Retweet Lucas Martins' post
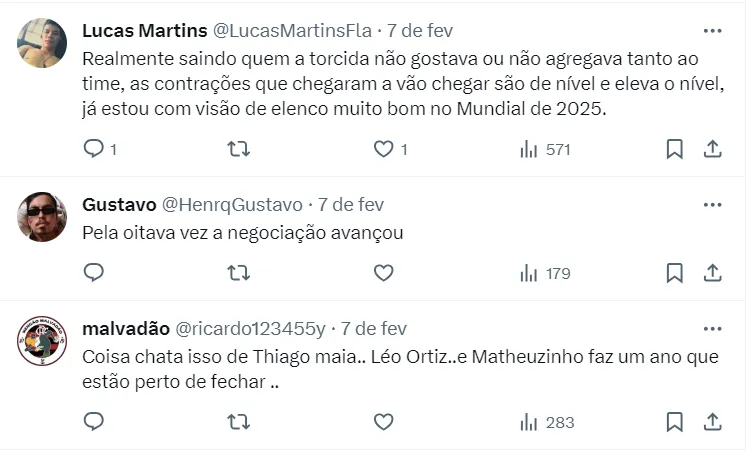This screenshot has height=452, width=747. (238, 149)
